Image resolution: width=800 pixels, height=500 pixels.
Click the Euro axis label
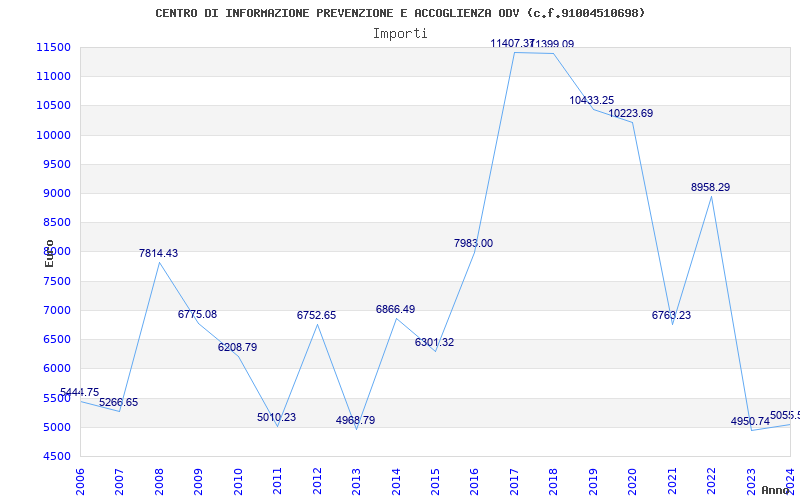tap(49, 253)
